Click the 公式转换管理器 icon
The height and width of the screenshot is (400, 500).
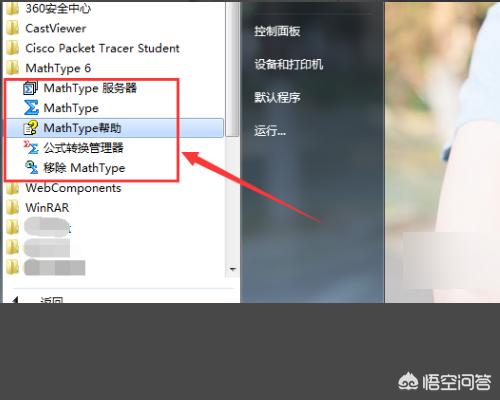click(31, 148)
